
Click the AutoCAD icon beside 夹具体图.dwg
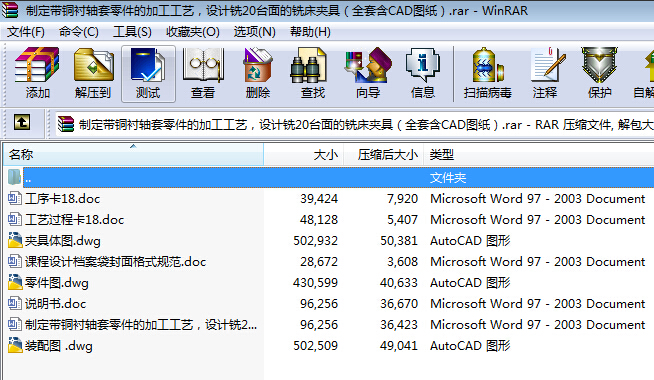click(x=15, y=240)
